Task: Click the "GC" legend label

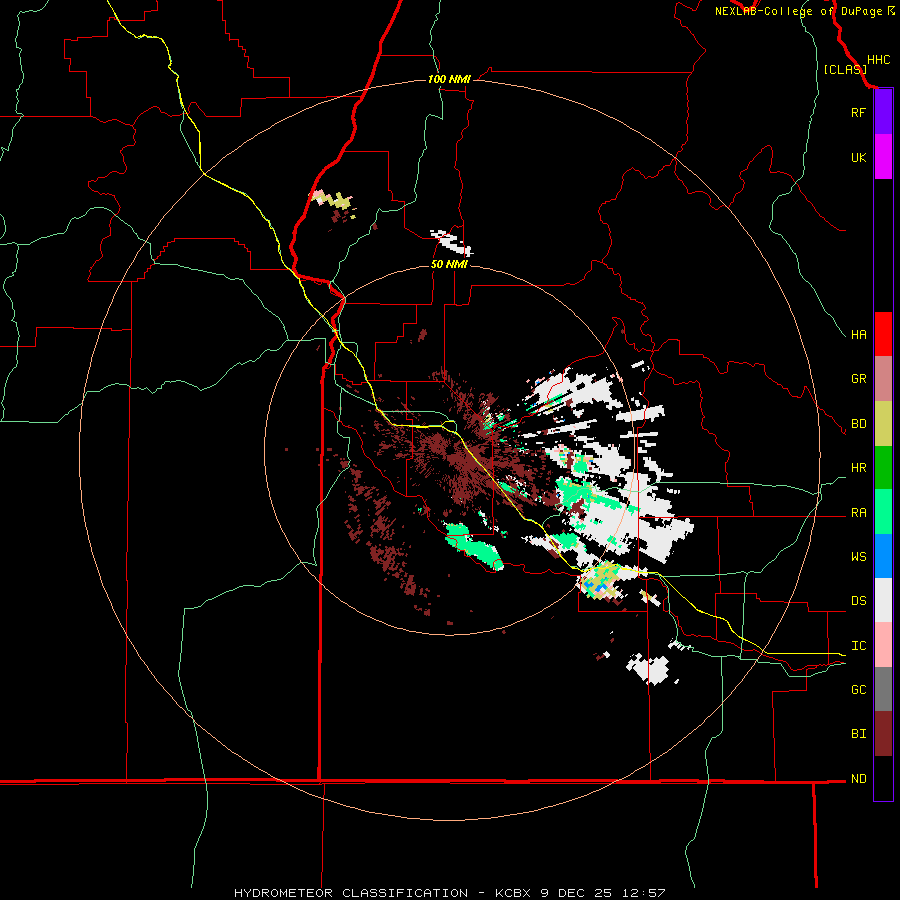Action: coord(858,690)
